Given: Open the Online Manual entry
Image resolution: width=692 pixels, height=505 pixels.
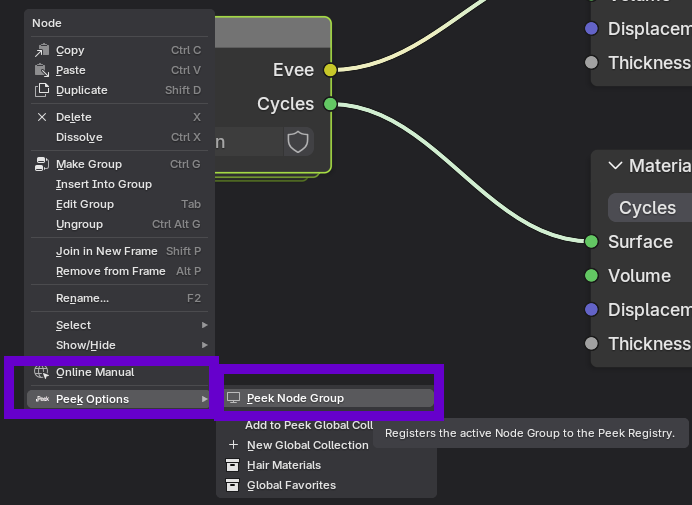Looking at the screenshot, I should pyautogui.click(x=118, y=372).
